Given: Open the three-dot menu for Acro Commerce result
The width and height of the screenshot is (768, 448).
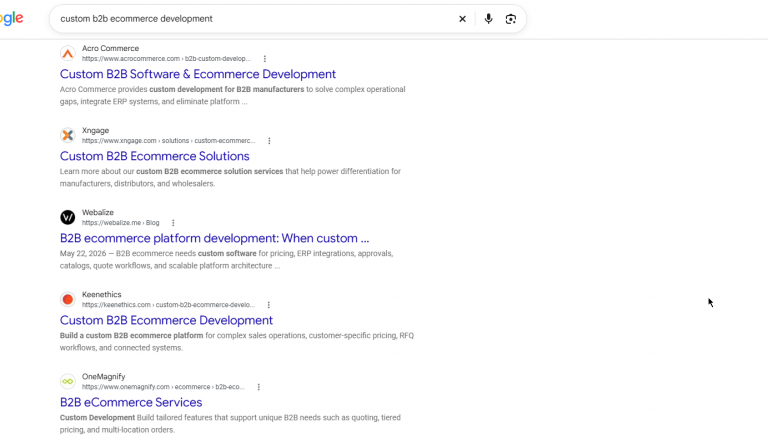Looking at the screenshot, I should click(264, 59).
